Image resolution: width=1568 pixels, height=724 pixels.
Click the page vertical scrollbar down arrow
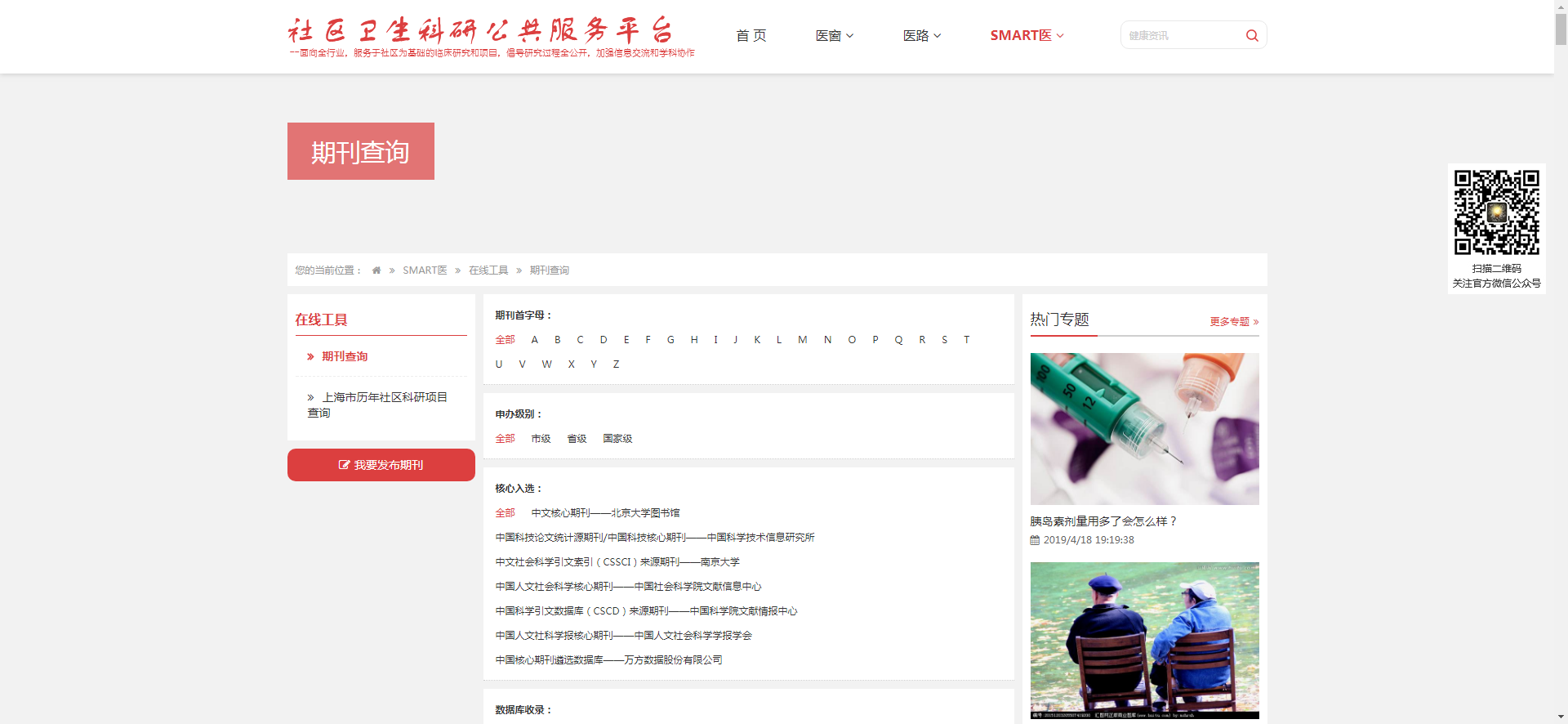1561,717
